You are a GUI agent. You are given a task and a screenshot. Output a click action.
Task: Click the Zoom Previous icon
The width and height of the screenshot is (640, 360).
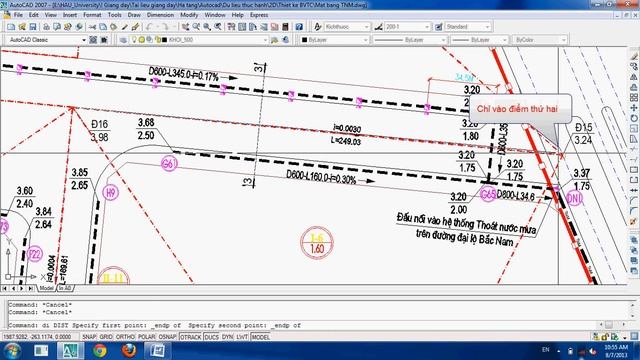point(218,27)
